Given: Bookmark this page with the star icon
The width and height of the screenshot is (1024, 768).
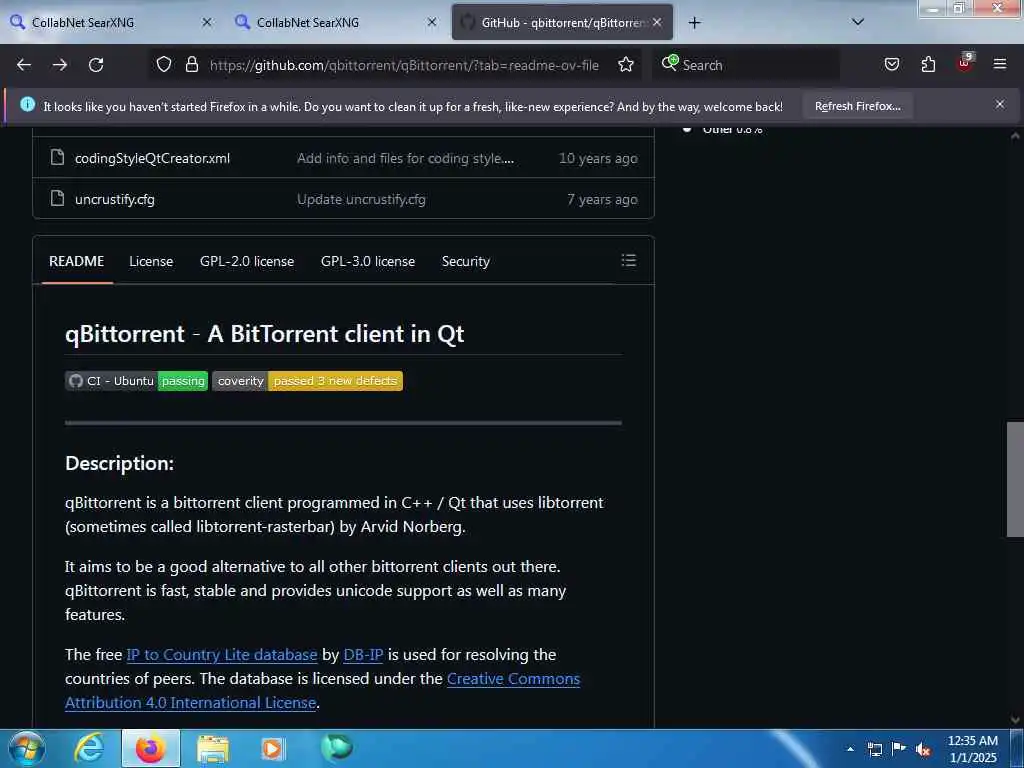Looking at the screenshot, I should click(626, 64).
